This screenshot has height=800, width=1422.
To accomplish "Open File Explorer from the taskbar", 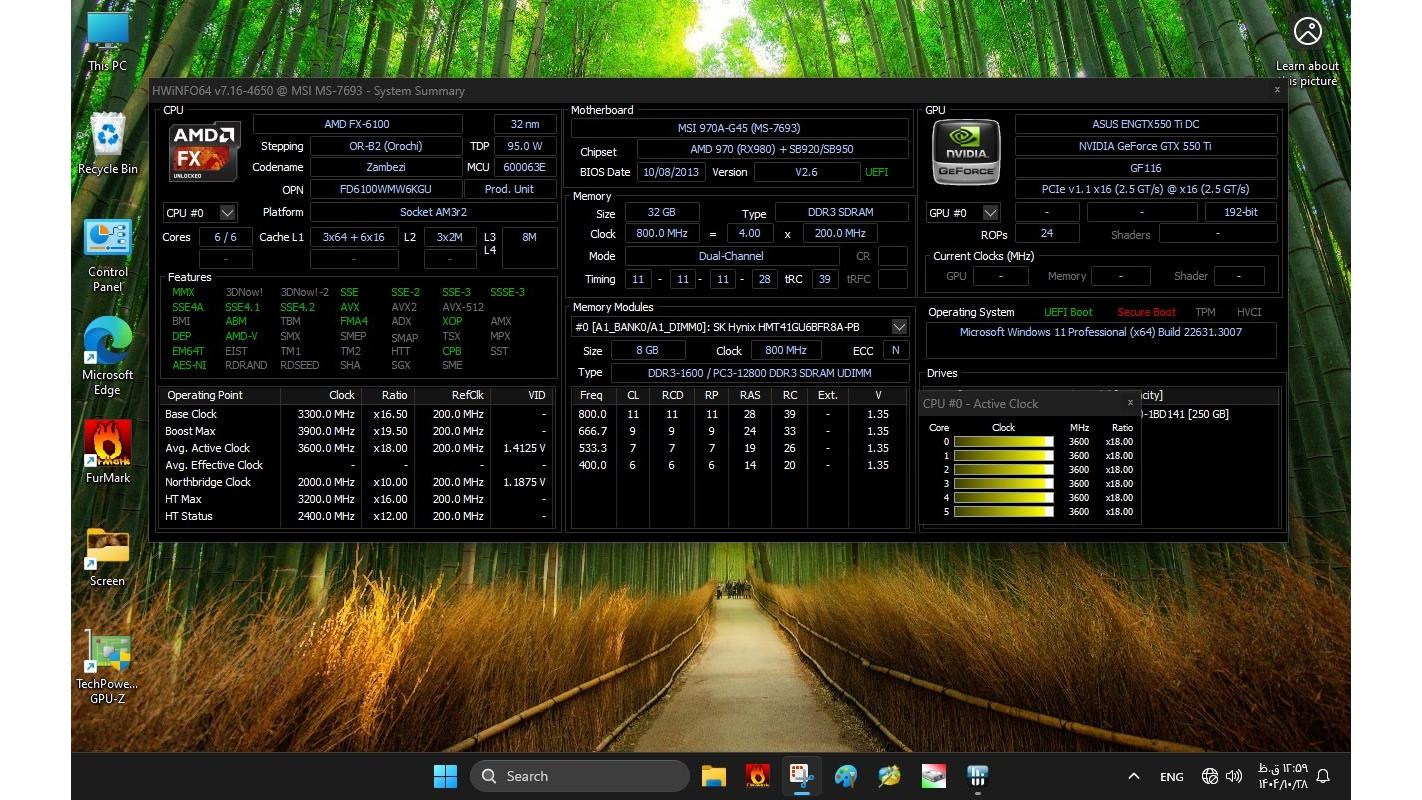I will 713,776.
